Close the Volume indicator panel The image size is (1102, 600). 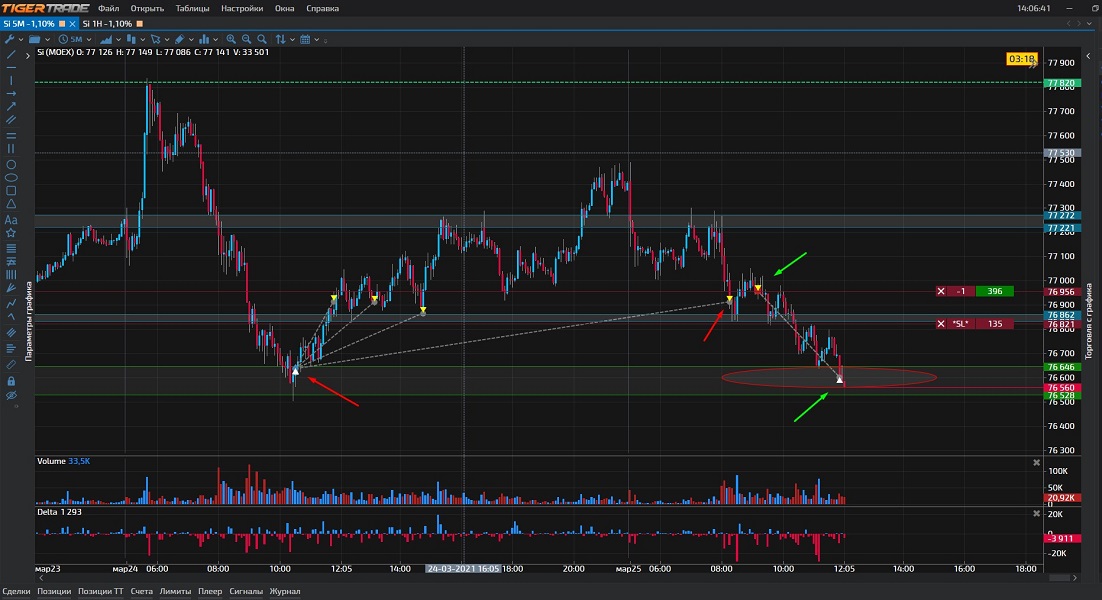point(1036,462)
